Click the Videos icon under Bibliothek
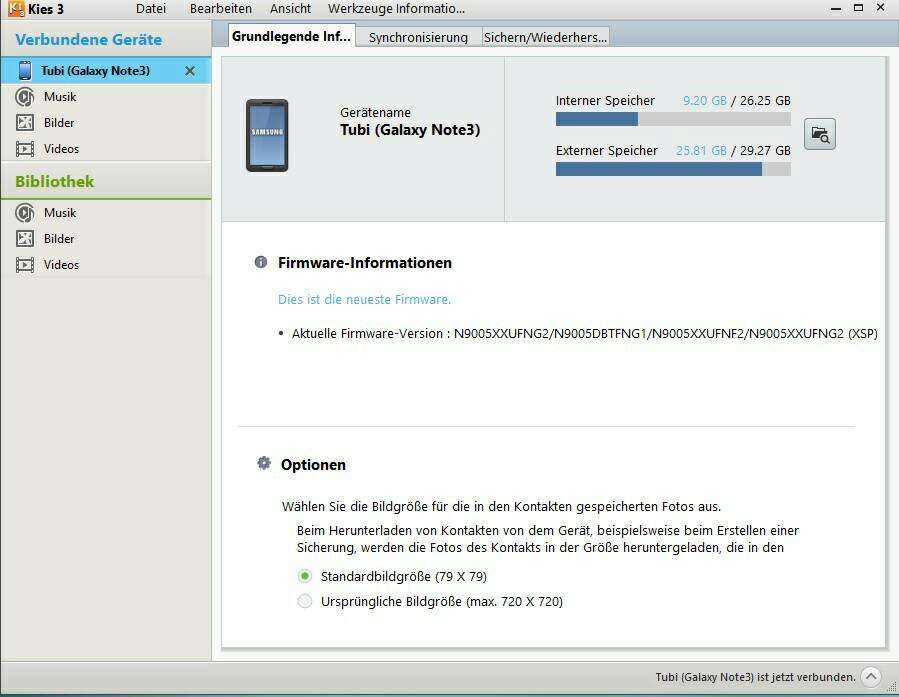The height and width of the screenshot is (697, 899). click(25, 265)
